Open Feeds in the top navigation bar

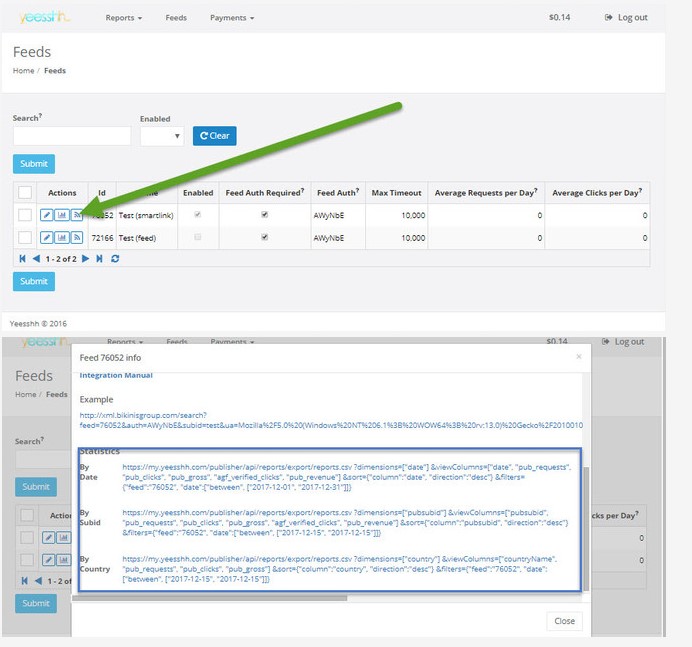coord(176,18)
